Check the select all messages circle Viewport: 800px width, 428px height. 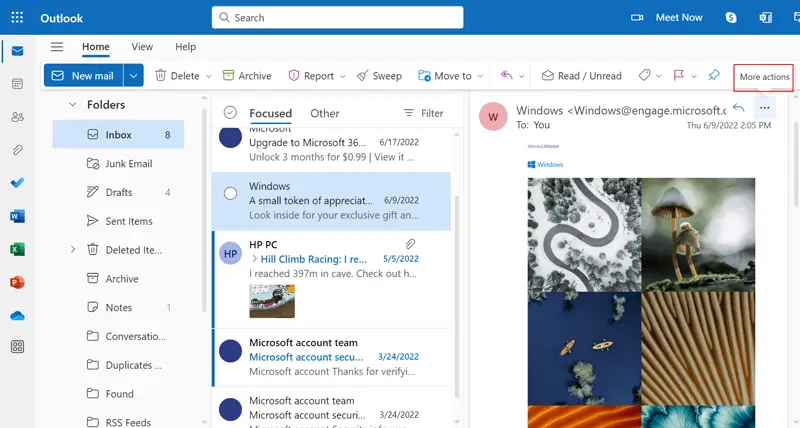tap(230, 113)
